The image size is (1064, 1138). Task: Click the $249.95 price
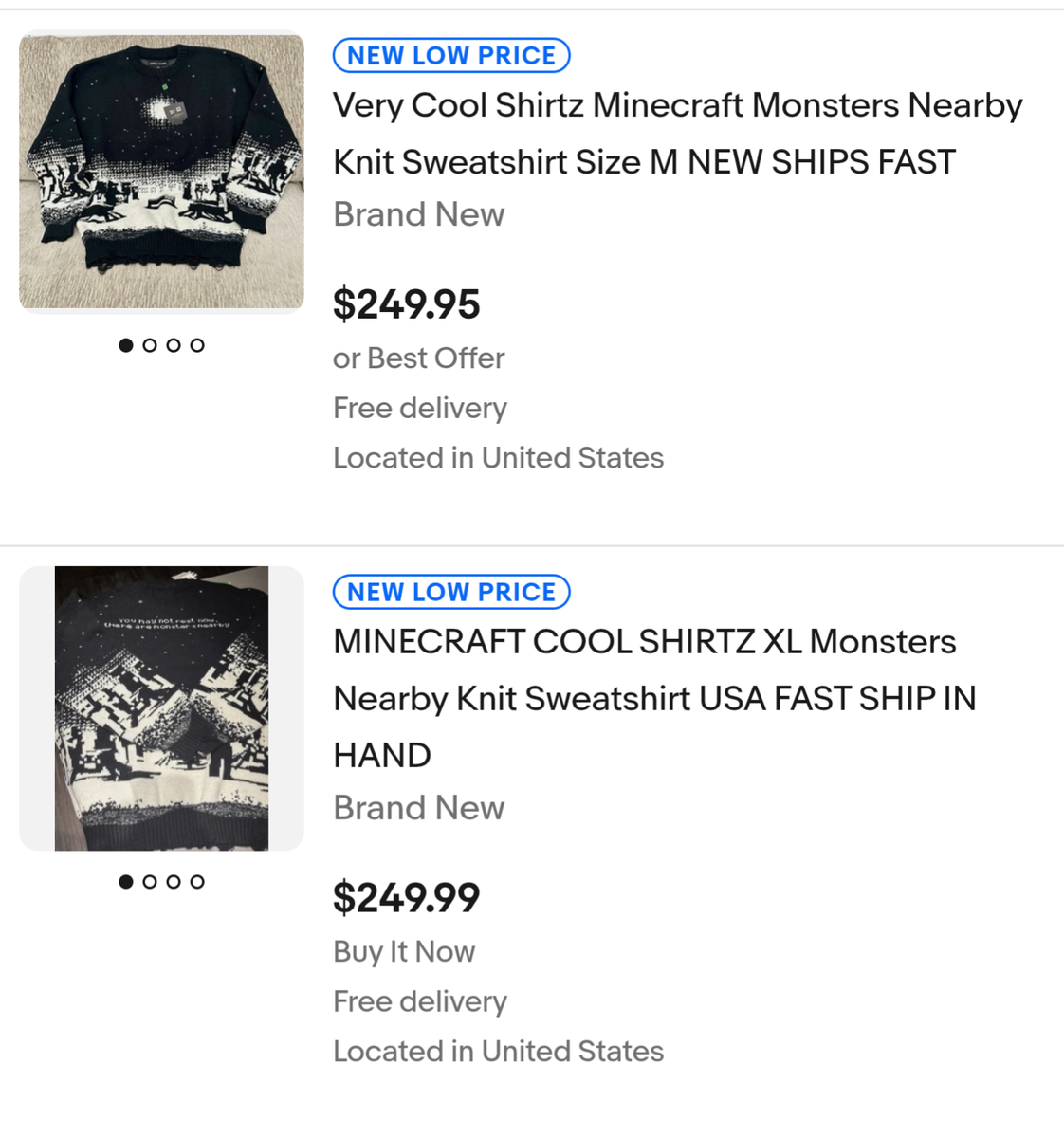coord(407,304)
